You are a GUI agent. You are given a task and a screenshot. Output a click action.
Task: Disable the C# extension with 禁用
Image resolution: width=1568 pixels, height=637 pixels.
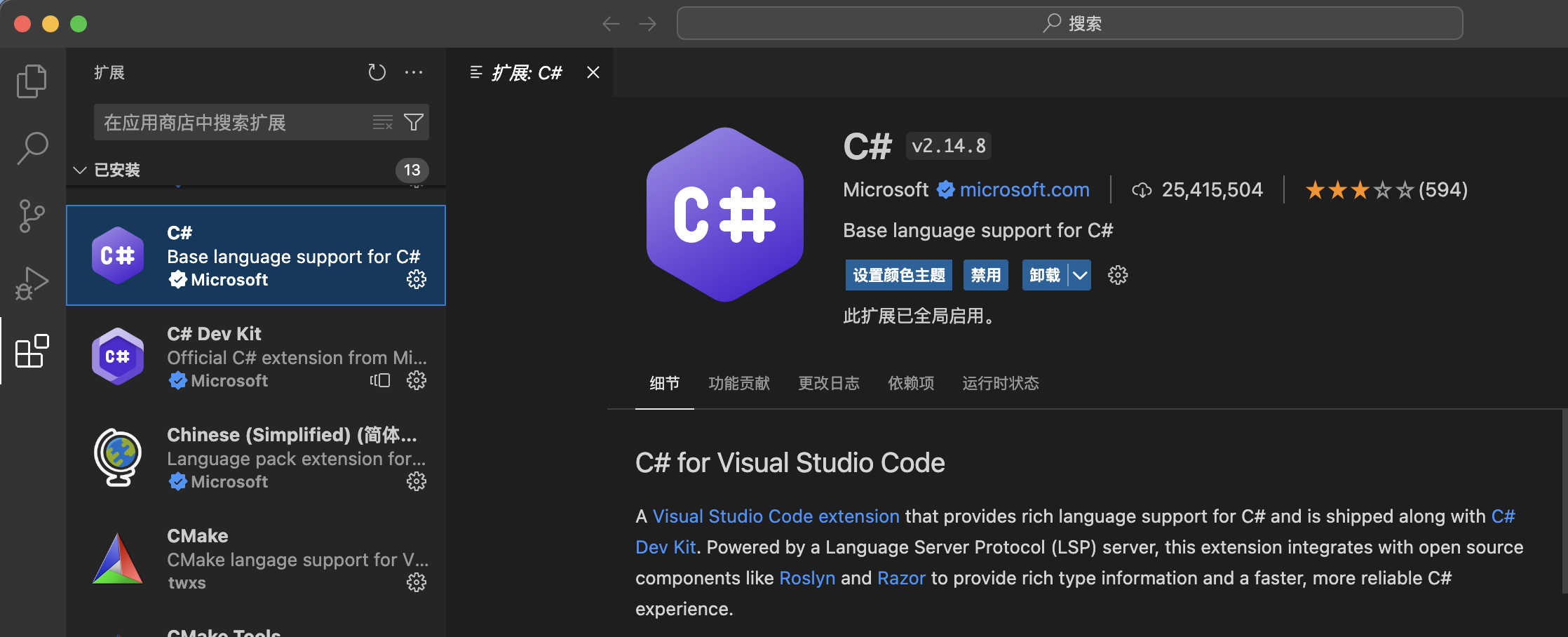[x=986, y=275]
